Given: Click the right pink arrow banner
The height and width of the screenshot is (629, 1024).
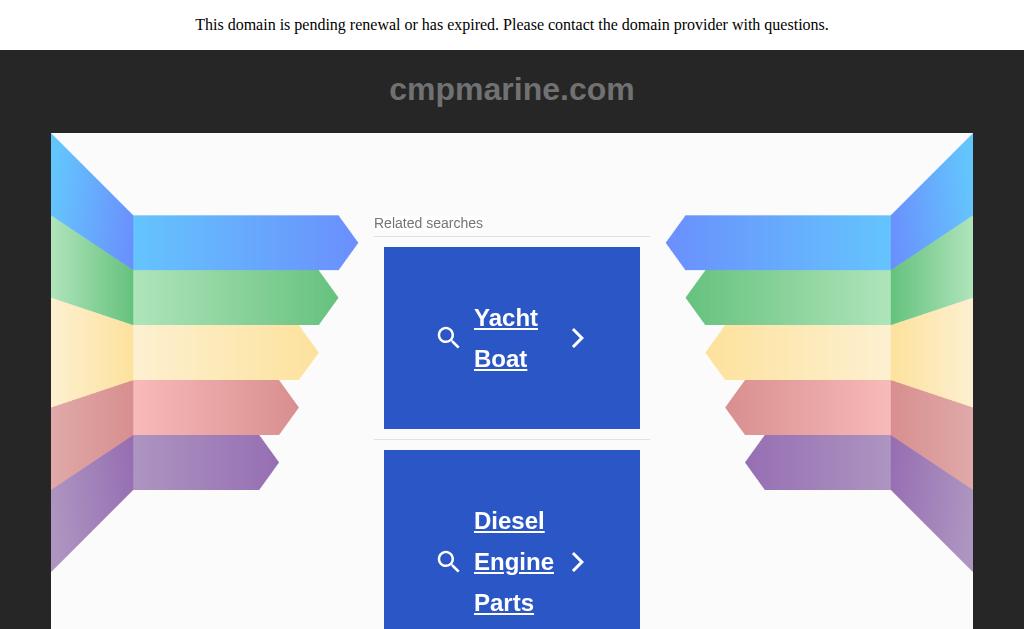Looking at the screenshot, I should [x=808, y=408].
